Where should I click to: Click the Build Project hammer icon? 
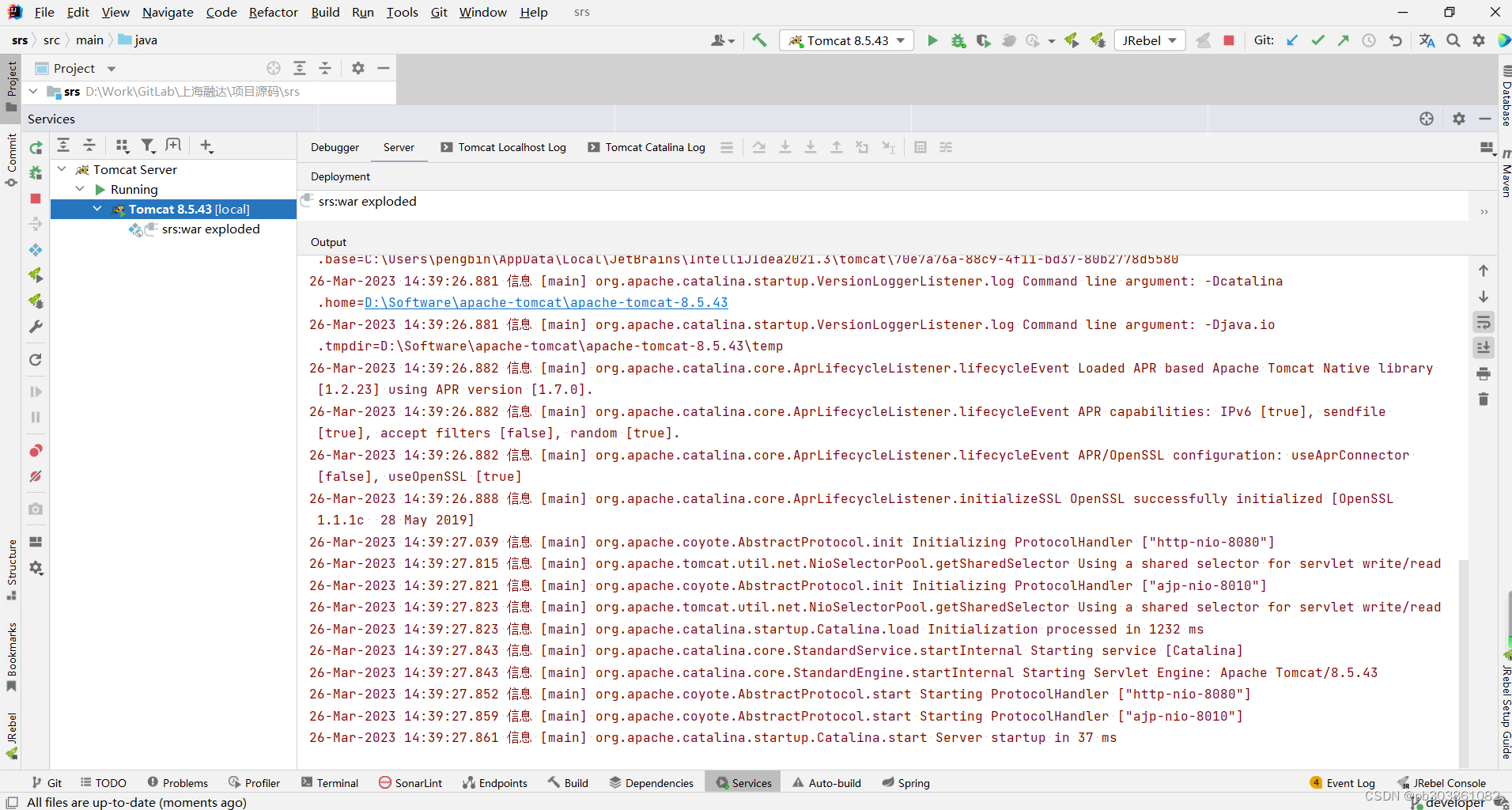[x=759, y=40]
